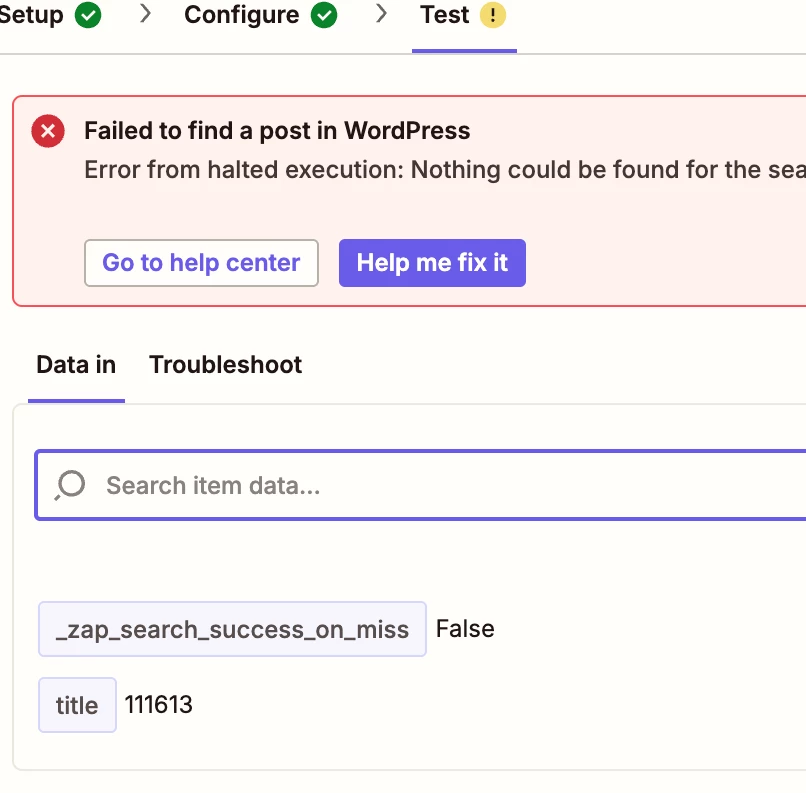Click the chevron between Setup and Configure
Screen dimensions: 806x793
click(145, 14)
